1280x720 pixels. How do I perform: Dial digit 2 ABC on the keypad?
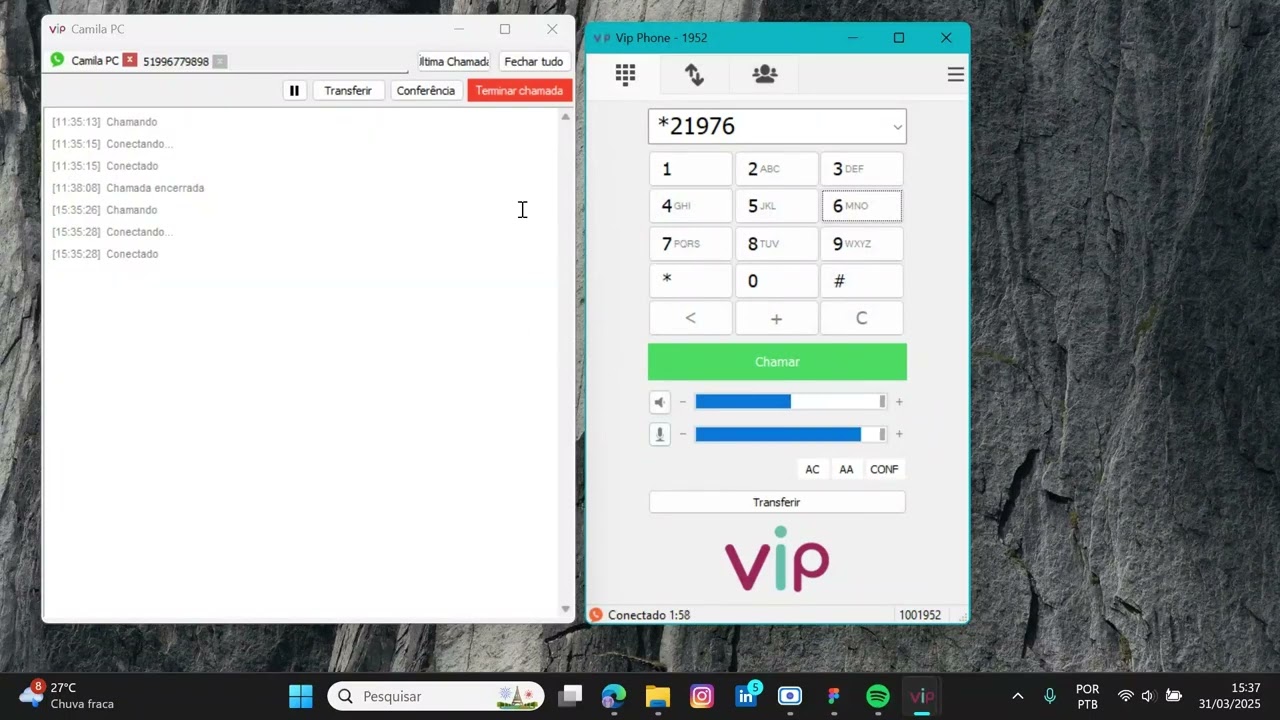pyautogui.click(x=776, y=169)
